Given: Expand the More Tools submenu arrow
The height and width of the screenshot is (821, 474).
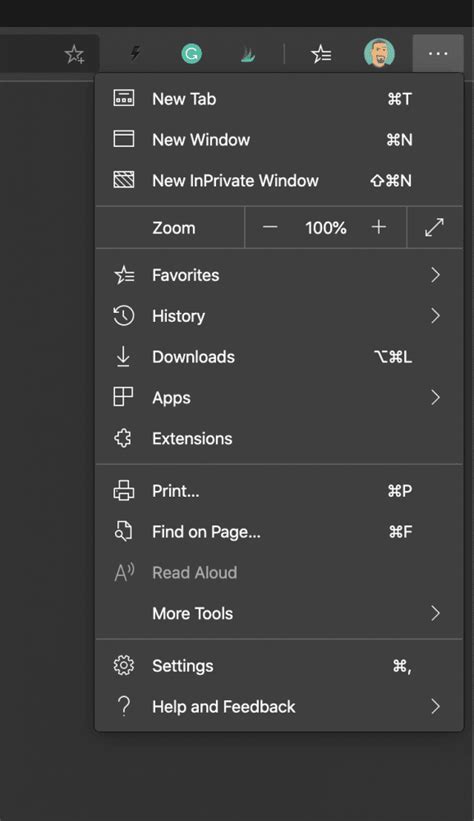Looking at the screenshot, I should pos(435,613).
